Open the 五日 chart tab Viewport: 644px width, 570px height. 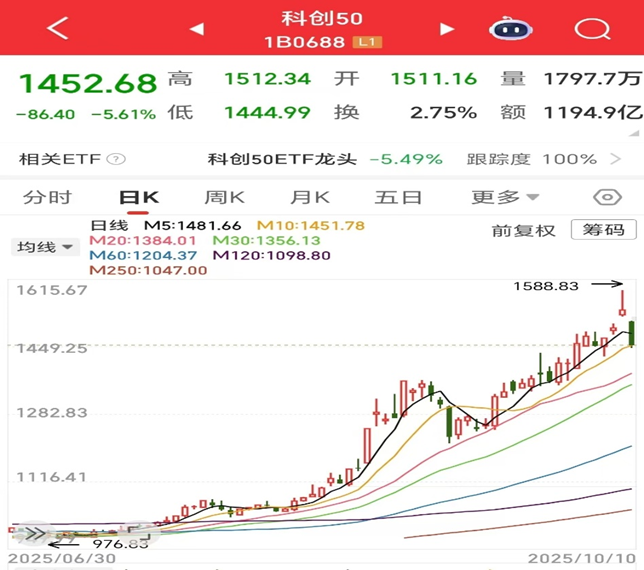point(398,198)
